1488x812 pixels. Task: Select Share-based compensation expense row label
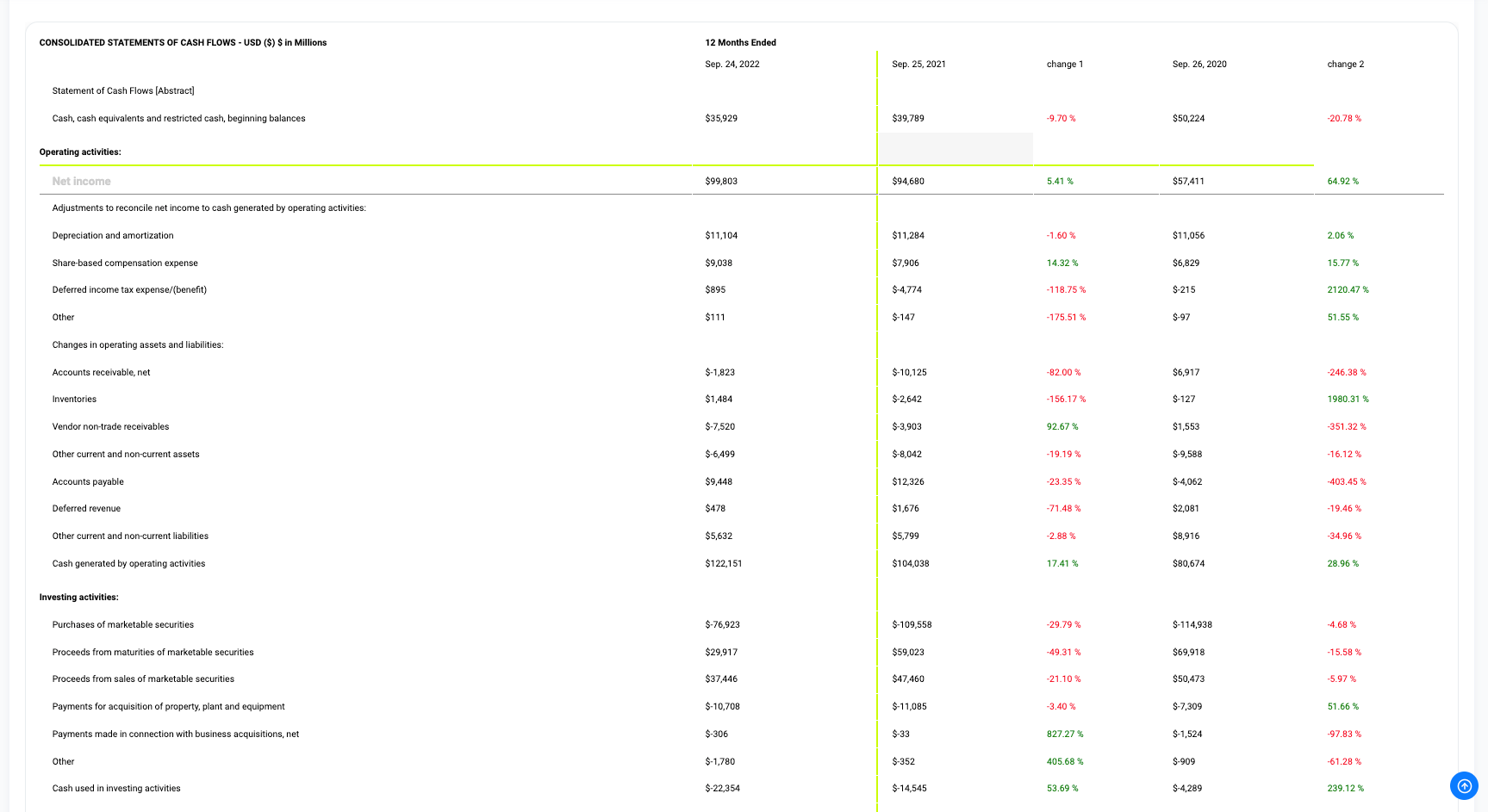click(x=125, y=263)
